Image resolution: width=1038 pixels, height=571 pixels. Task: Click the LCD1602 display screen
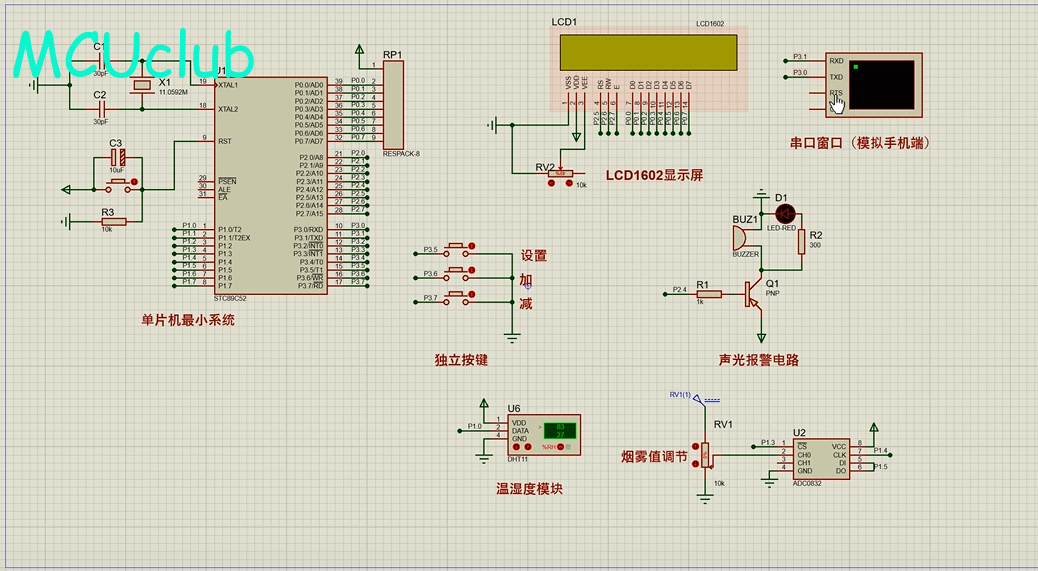[x=649, y=53]
